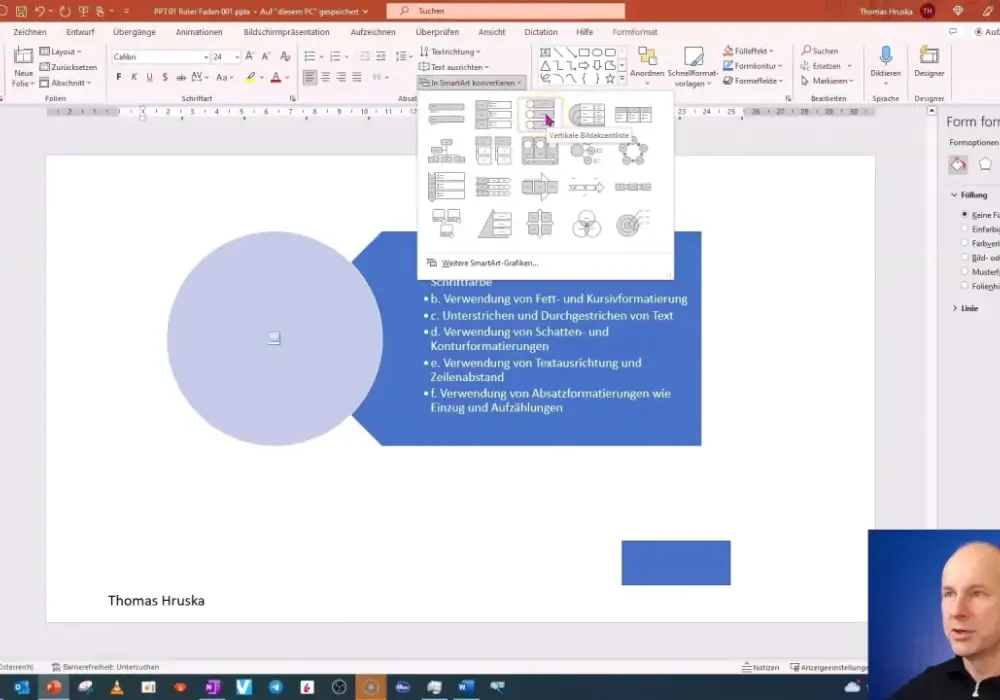Toggle underline formatting (U button)
This screenshot has width=1000, height=700.
click(149, 77)
